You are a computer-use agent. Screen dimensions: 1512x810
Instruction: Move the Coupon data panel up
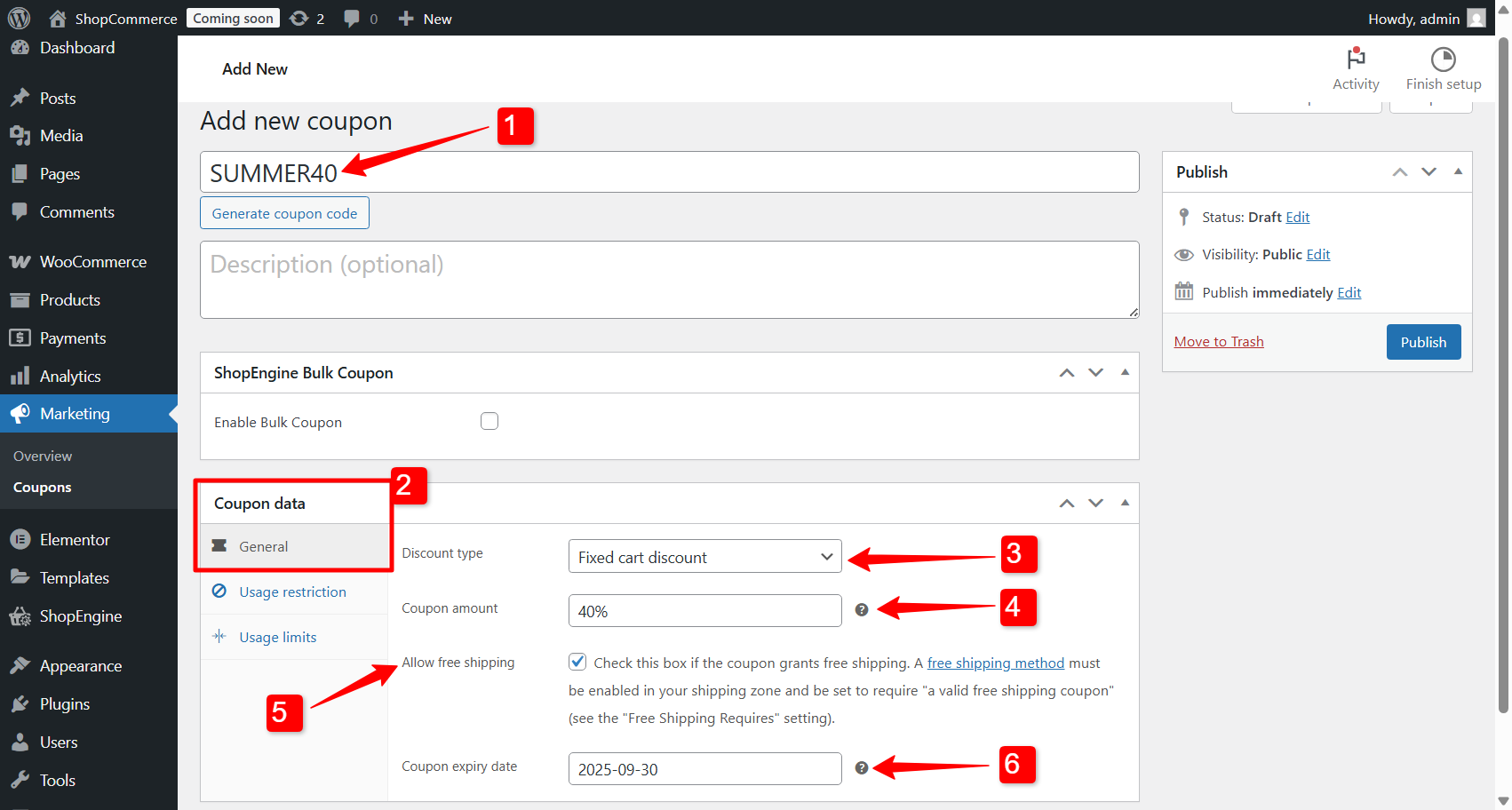click(x=1067, y=504)
